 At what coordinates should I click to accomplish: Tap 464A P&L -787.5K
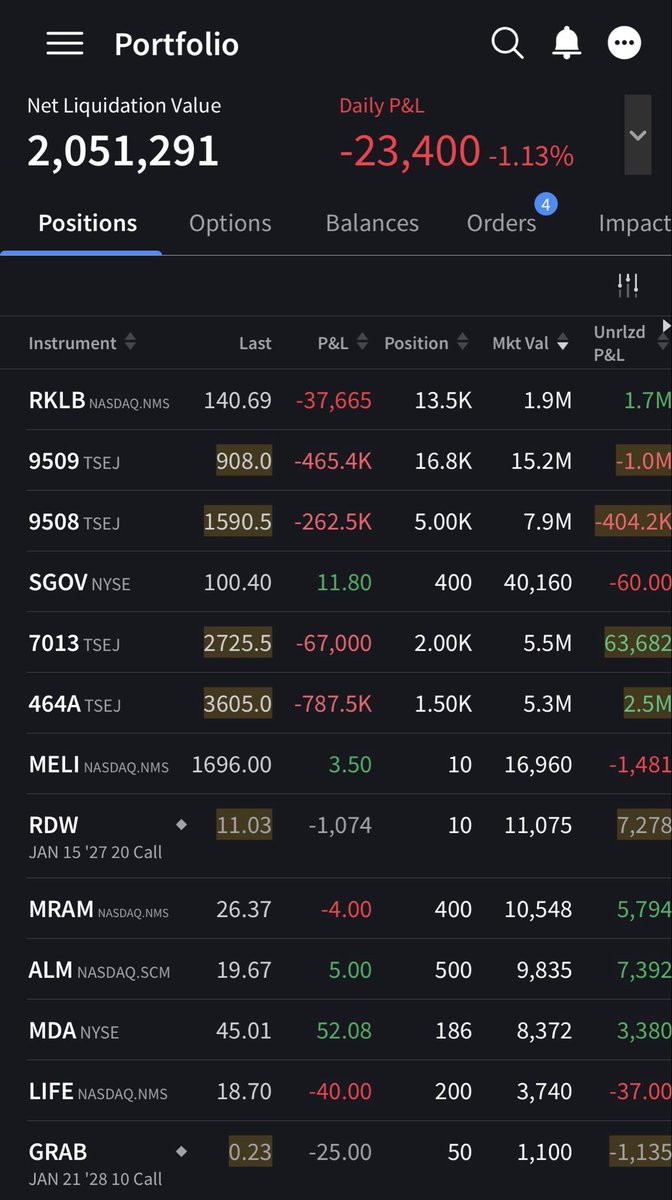[x=334, y=704]
